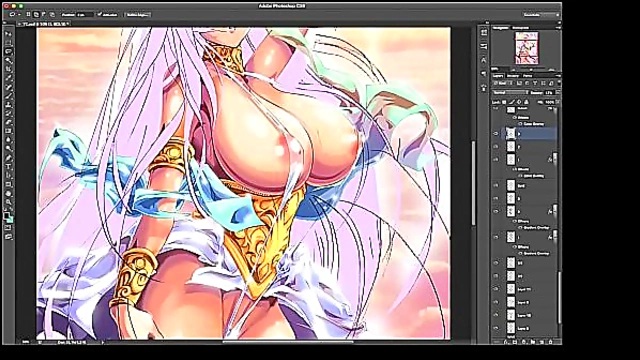Open the blend mode dropdown
The image size is (640, 360).
509,93
